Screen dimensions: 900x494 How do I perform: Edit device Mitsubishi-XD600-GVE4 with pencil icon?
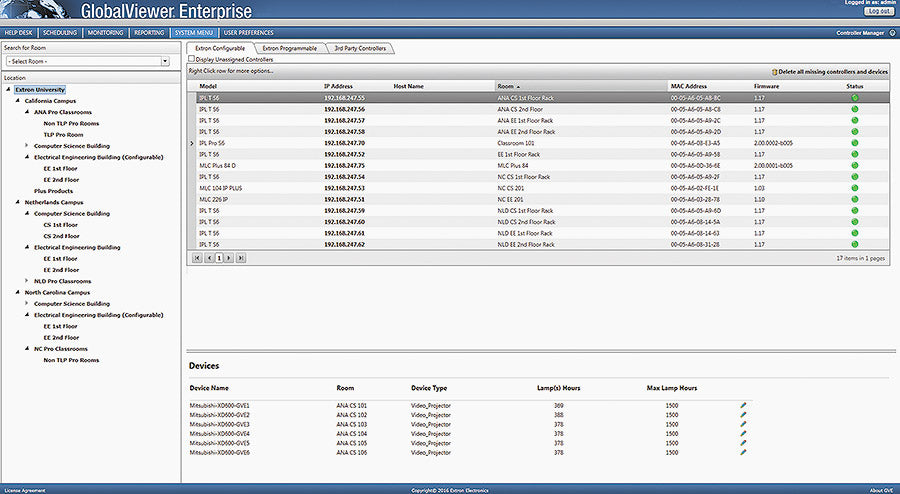tap(743, 433)
